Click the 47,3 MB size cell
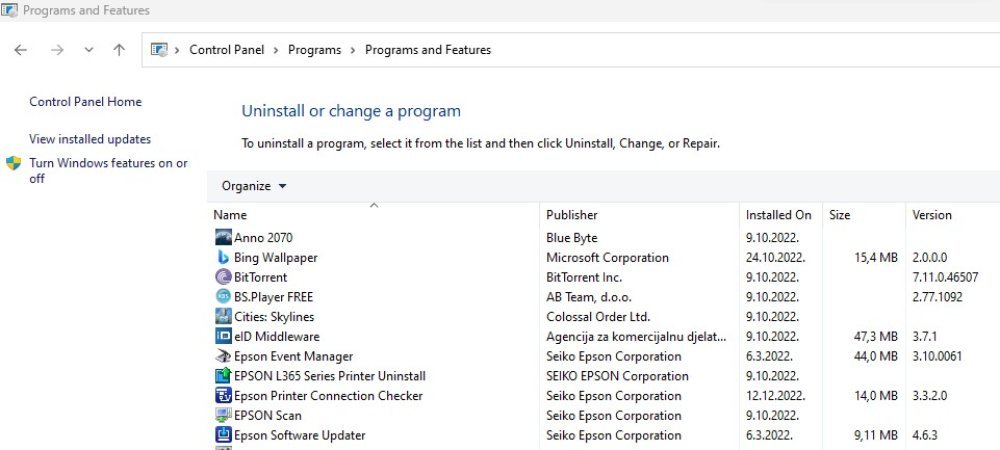The width and height of the screenshot is (1000, 450). pos(876,337)
